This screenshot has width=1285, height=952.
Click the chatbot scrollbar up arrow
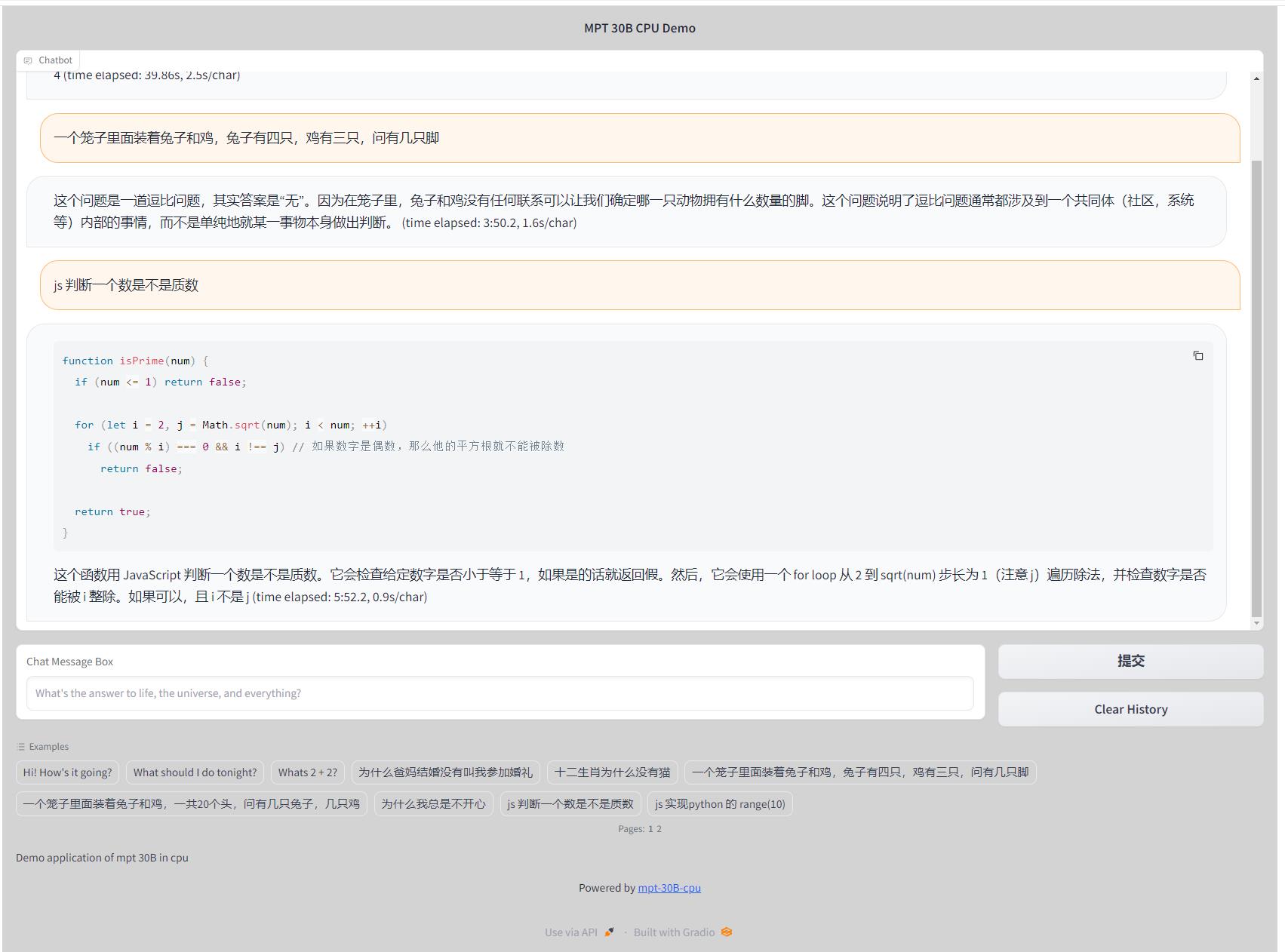1256,78
